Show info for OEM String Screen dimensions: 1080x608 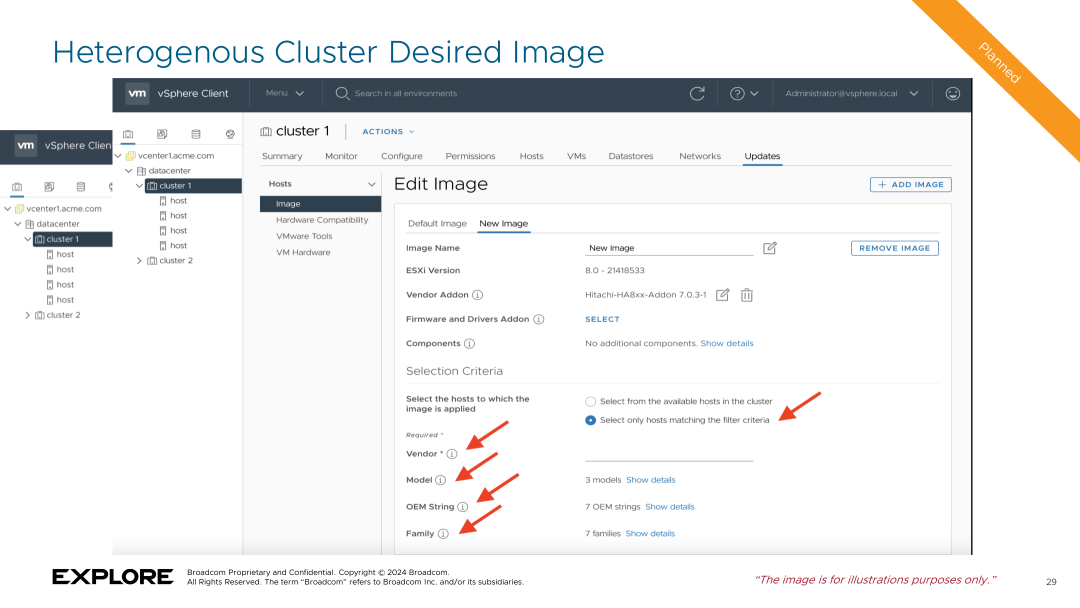463,507
